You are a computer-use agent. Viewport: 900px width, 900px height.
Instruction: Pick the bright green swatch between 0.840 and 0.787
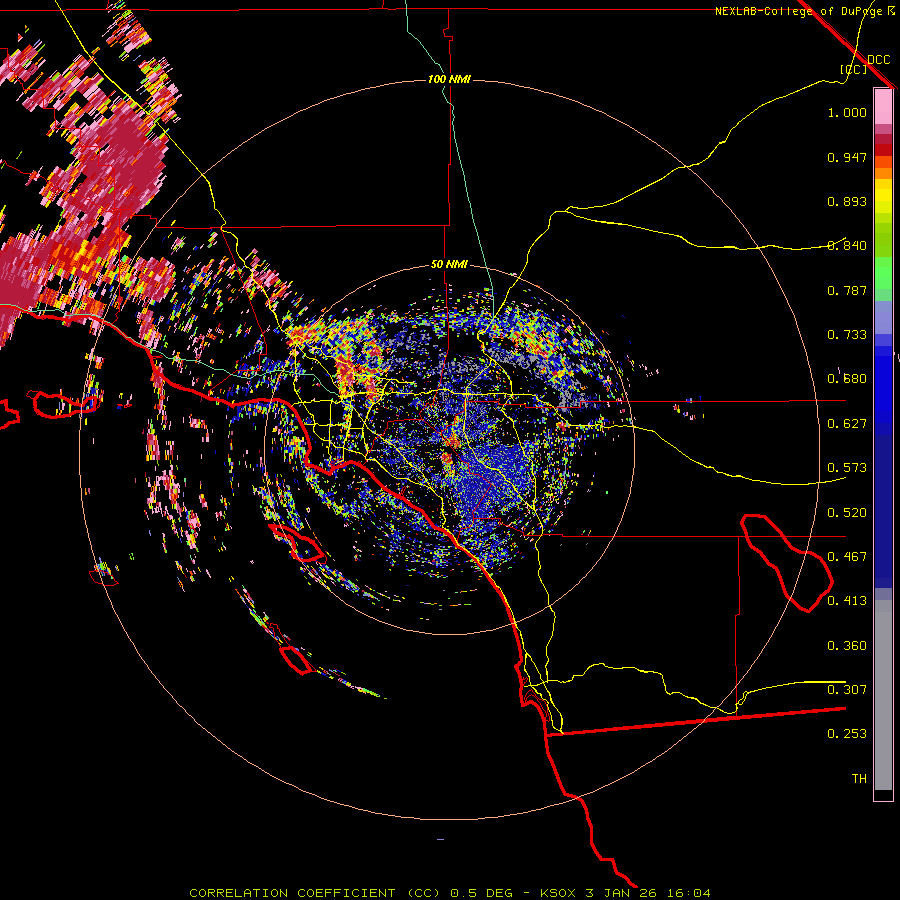[883, 272]
